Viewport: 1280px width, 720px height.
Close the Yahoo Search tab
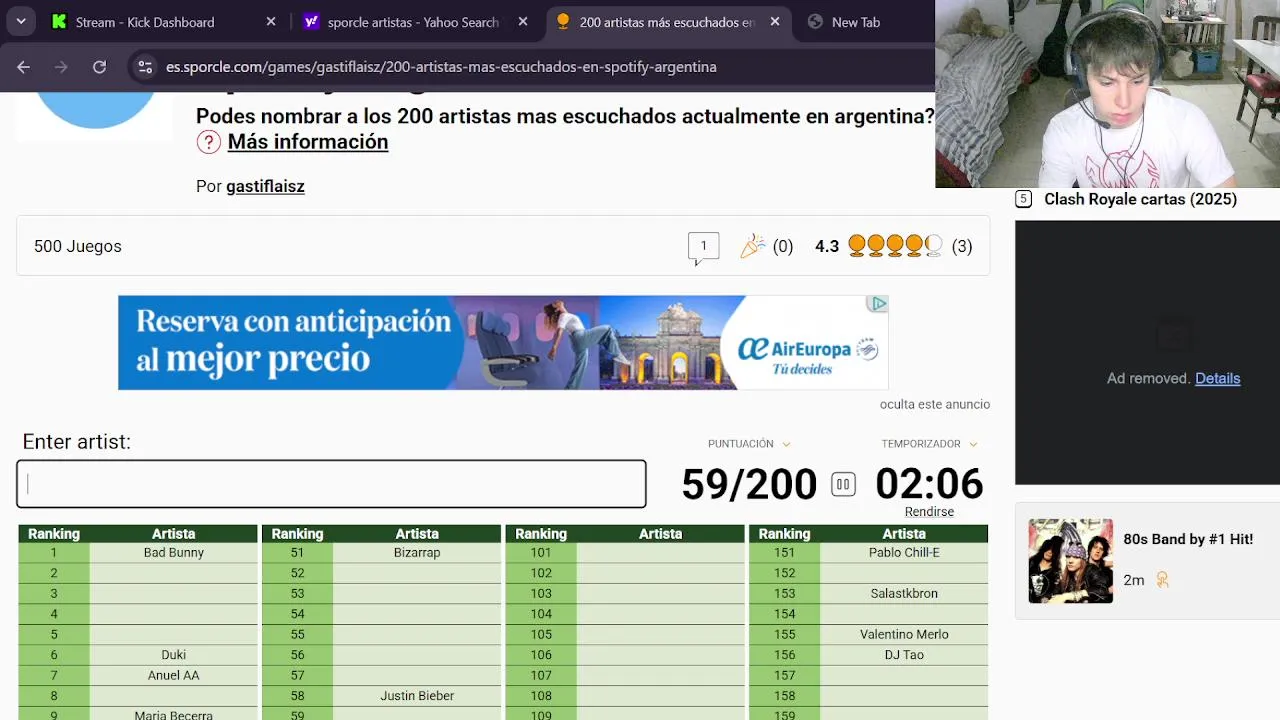[523, 22]
